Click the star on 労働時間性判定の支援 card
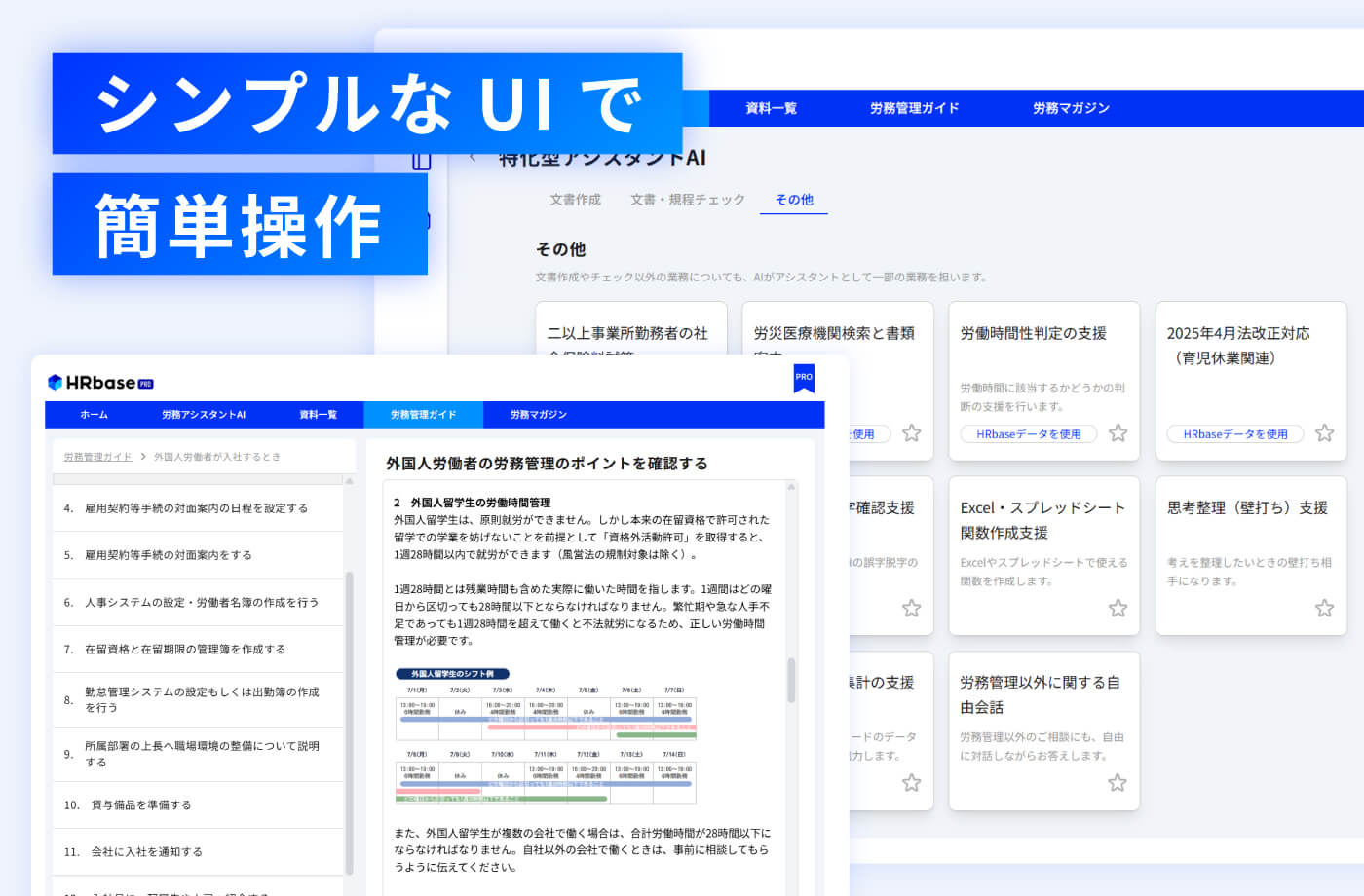This screenshot has height=896, width=1364. point(1118,433)
